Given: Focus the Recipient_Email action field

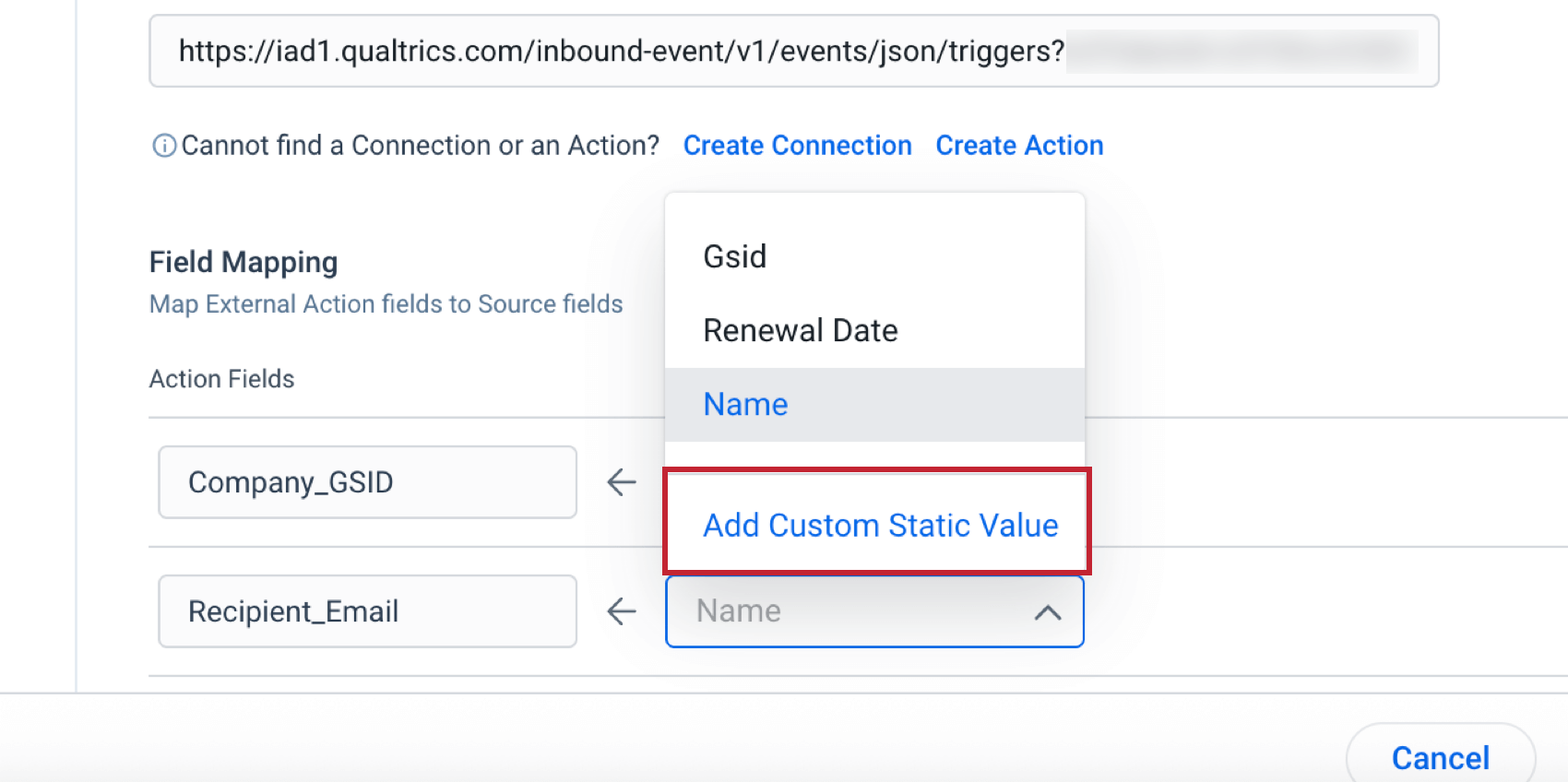Looking at the screenshot, I should [367, 610].
